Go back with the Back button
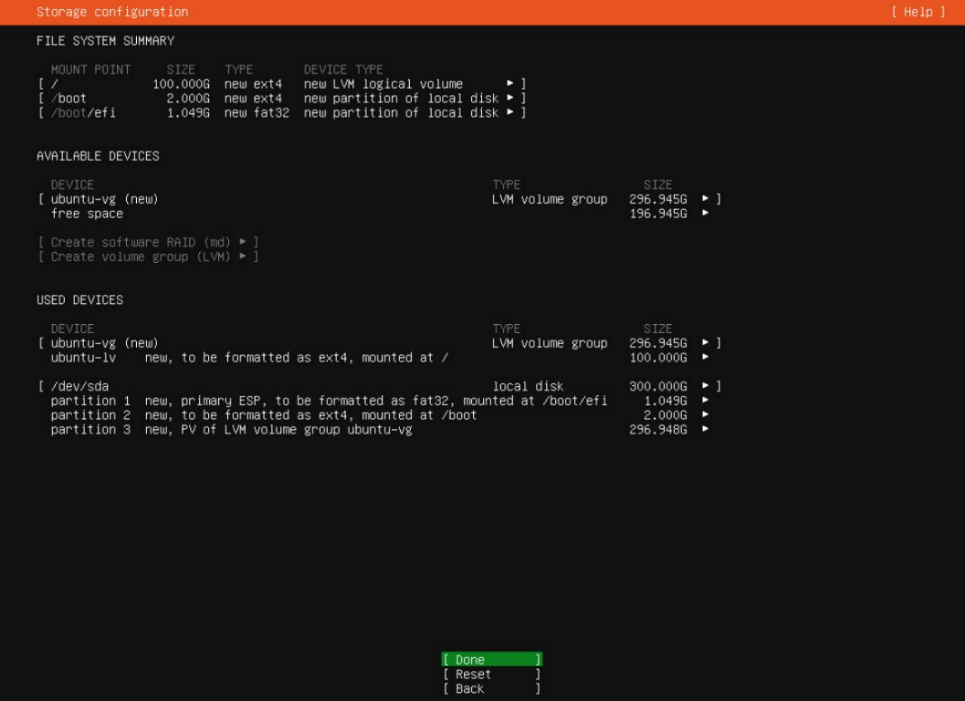This screenshot has height=701, width=965. pyautogui.click(x=491, y=689)
